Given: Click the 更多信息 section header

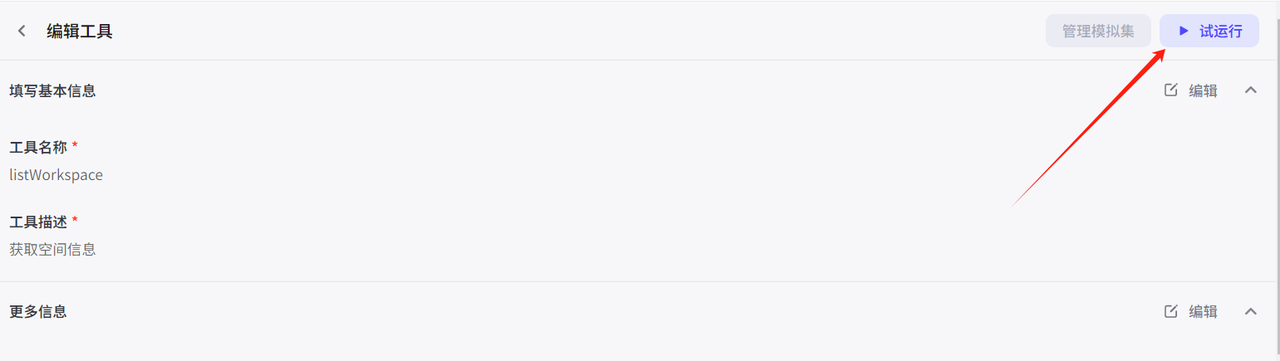Looking at the screenshot, I should coord(38,311).
